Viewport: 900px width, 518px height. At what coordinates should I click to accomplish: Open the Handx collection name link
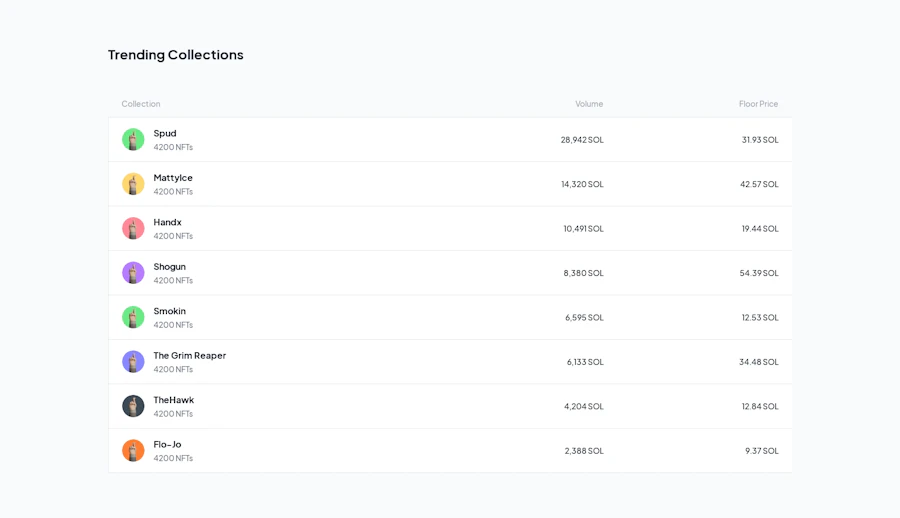tap(167, 222)
